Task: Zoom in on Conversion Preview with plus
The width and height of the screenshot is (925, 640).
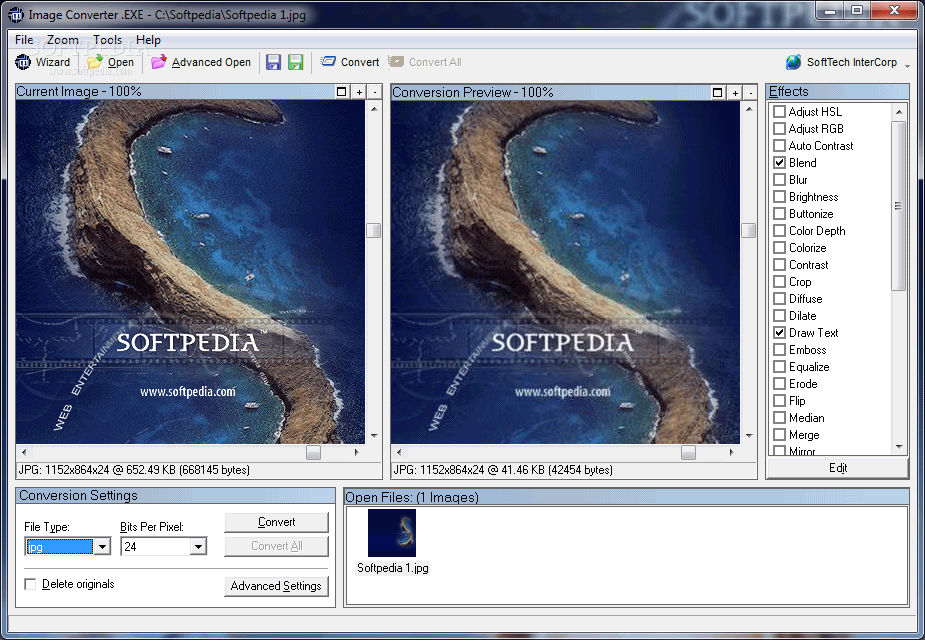Action: [735, 92]
